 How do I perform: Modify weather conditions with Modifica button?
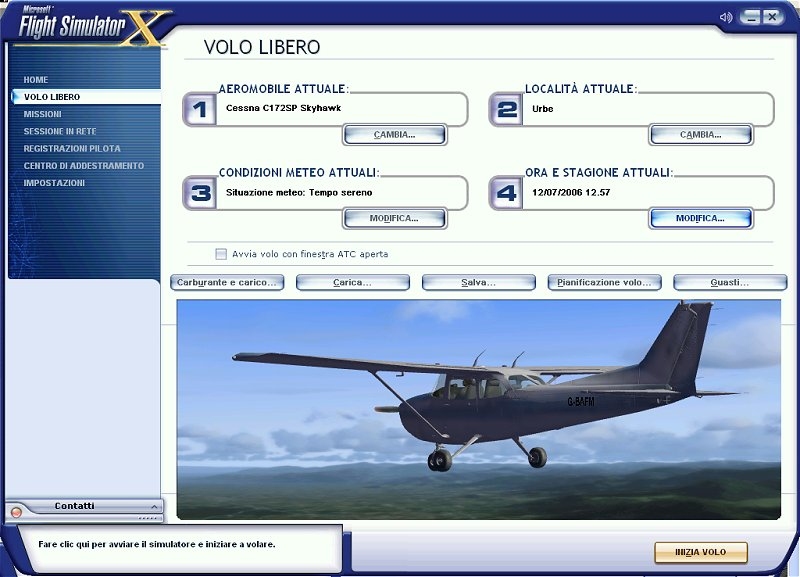point(394,218)
